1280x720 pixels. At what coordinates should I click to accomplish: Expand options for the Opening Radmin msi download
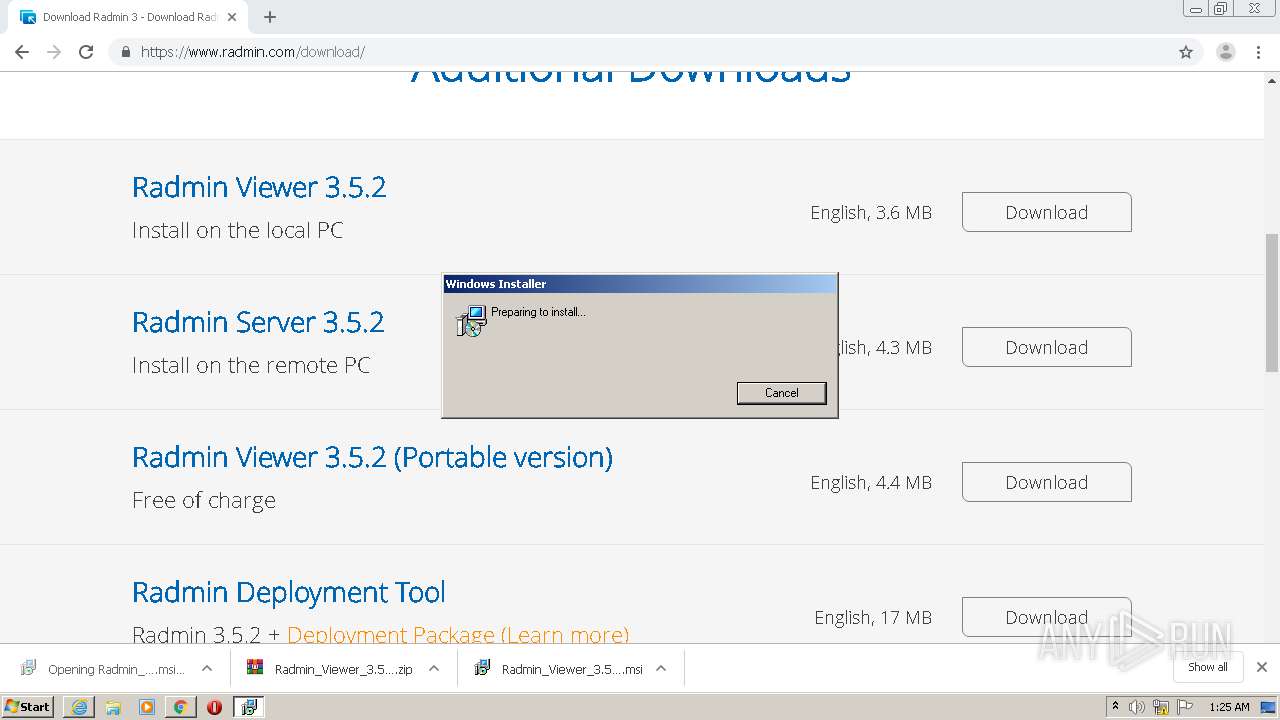tap(207, 669)
